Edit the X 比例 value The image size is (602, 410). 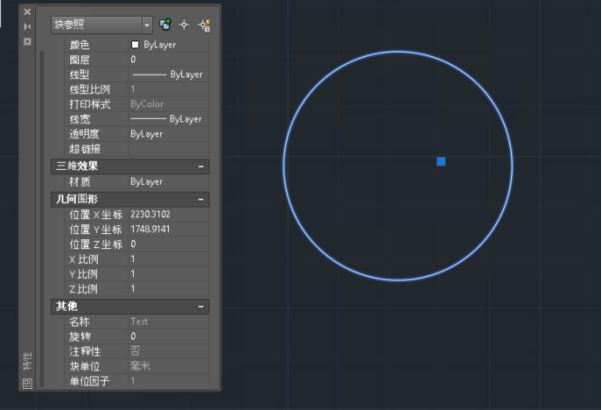[x=169, y=259]
